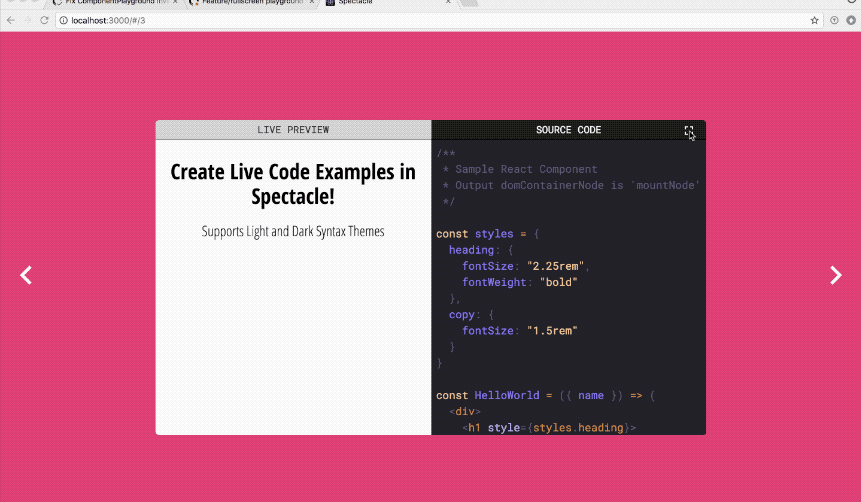The width and height of the screenshot is (861, 502).
Task: Select the SOURCE CODE header
Action: (x=568, y=130)
